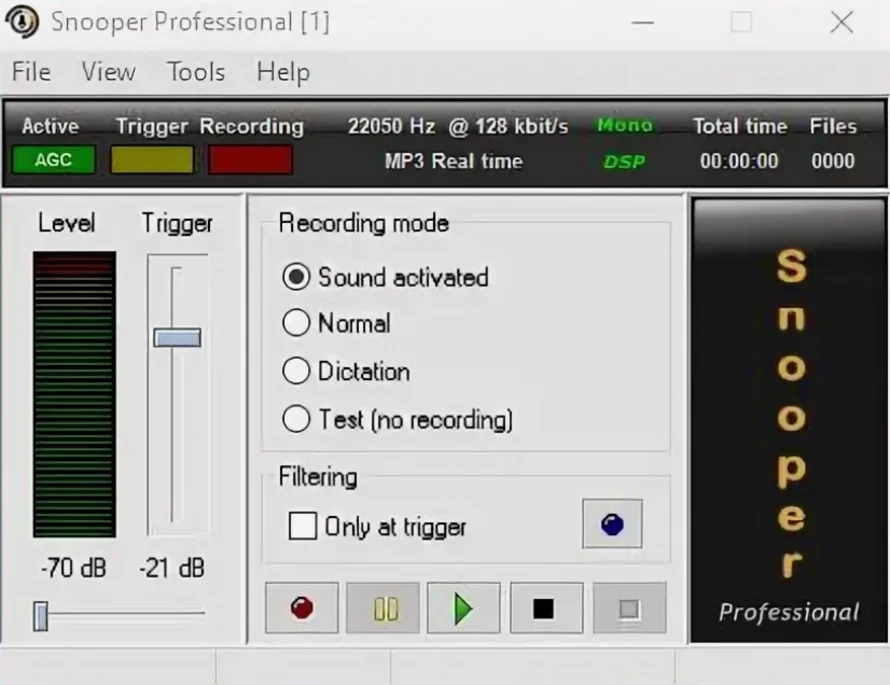Viewport: 890px width, 685px height.
Task: Click the Files counter 0000
Action: [x=833, y=161]
